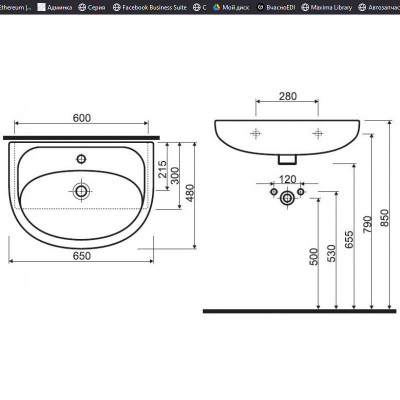Open the Maxima Library bookmark
This screenshot has width=400, height=400.
click(x=326, y=7)
